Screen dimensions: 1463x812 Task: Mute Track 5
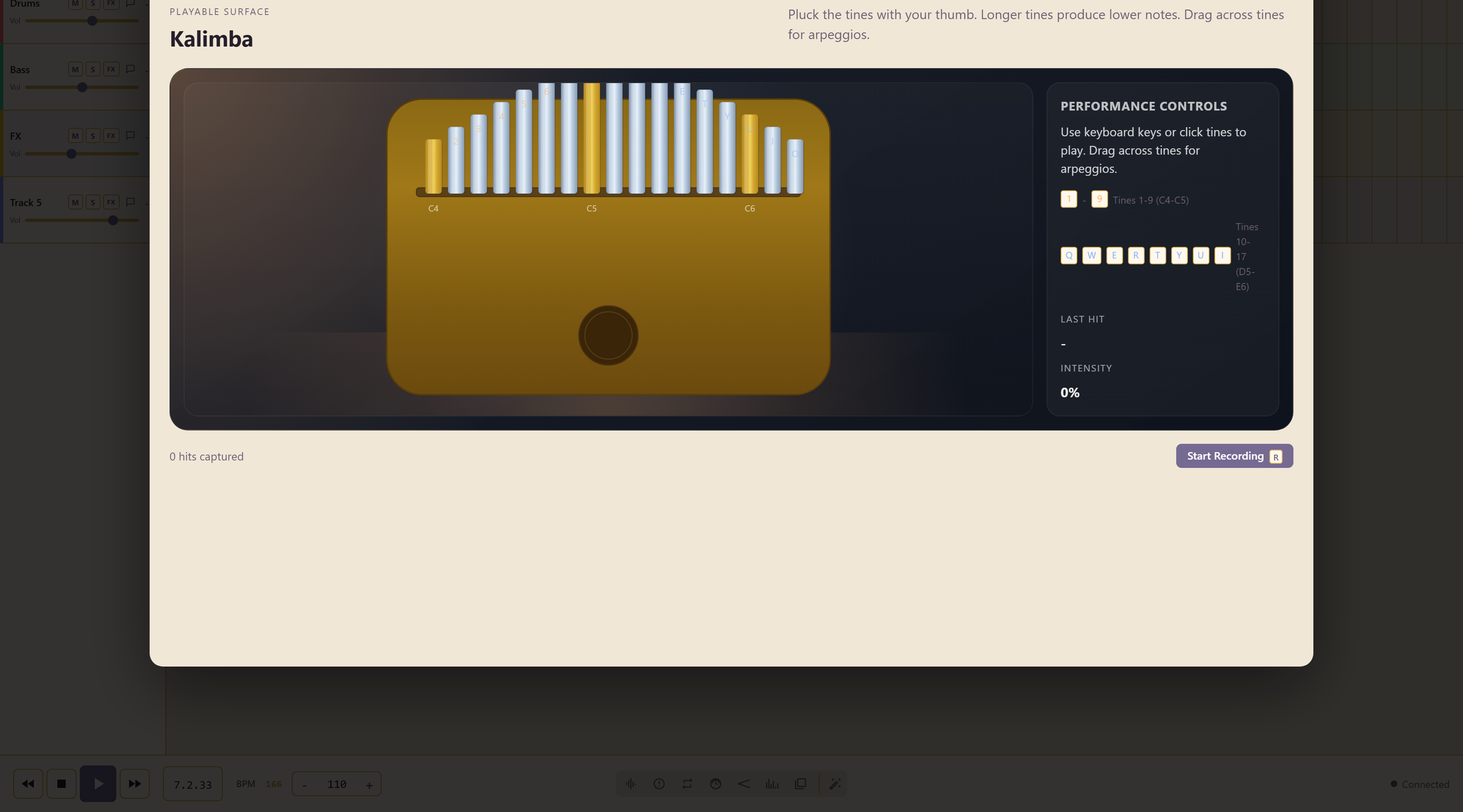click(75, 202)
